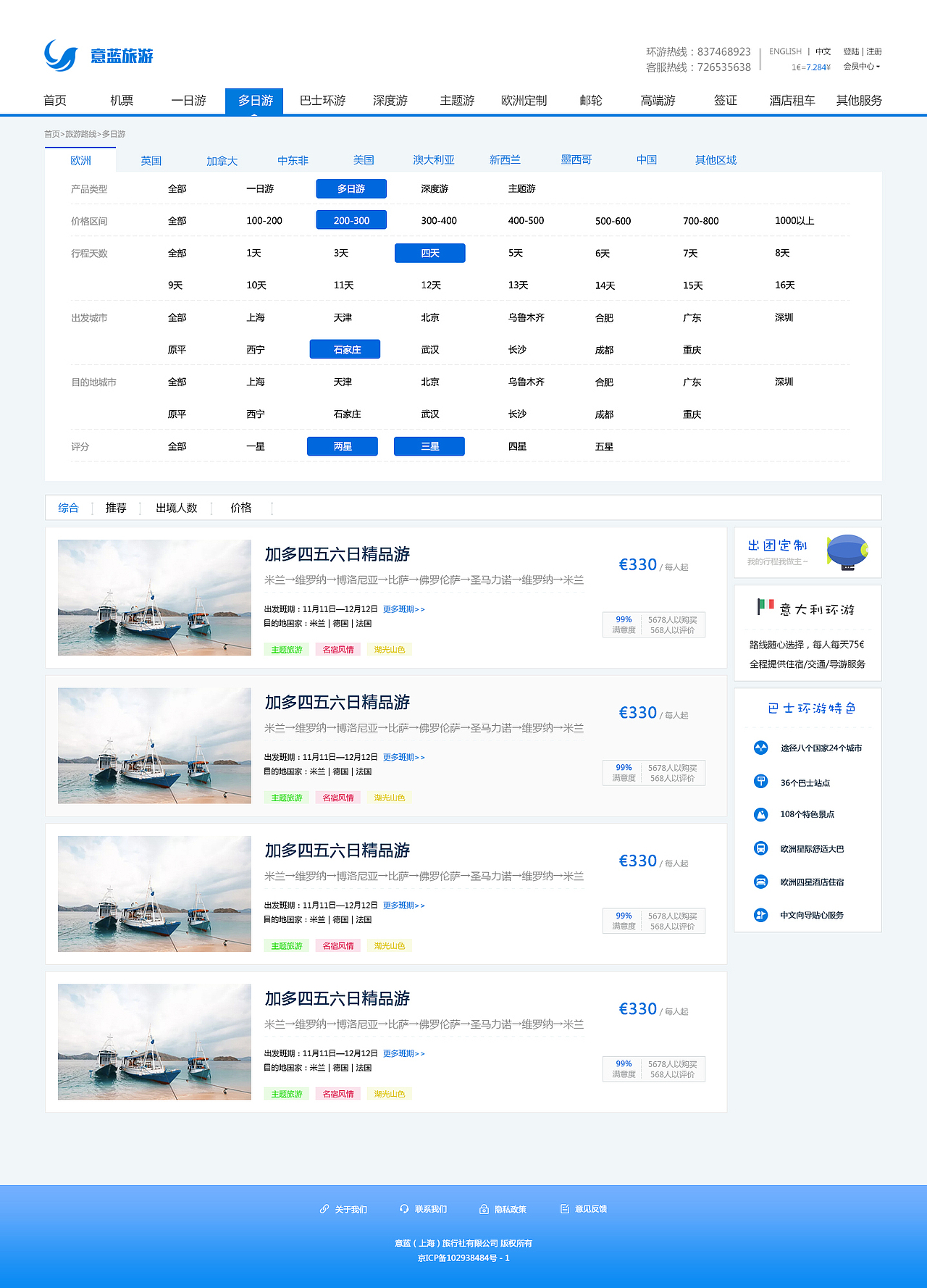Open the 机票 navigation item

pyautogui.click(x=122, y=101)
